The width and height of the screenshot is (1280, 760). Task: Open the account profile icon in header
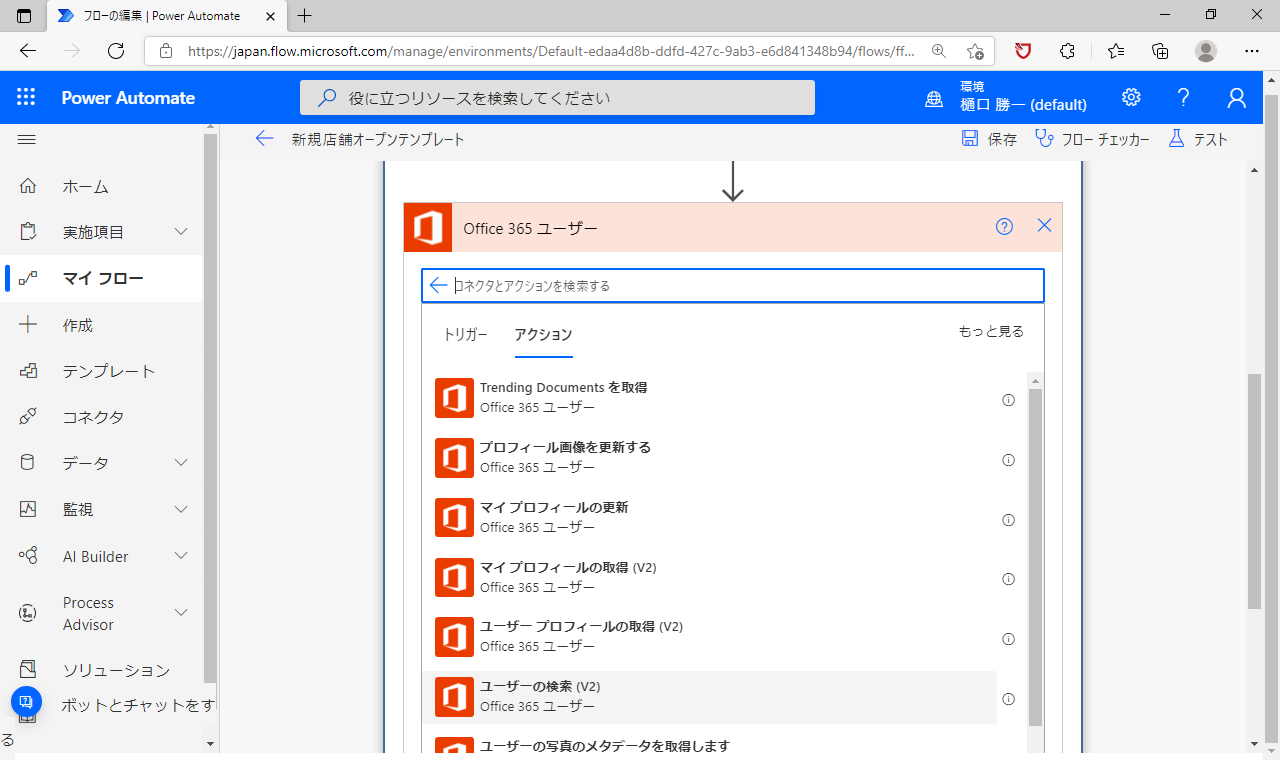(x=1237, y=97)
